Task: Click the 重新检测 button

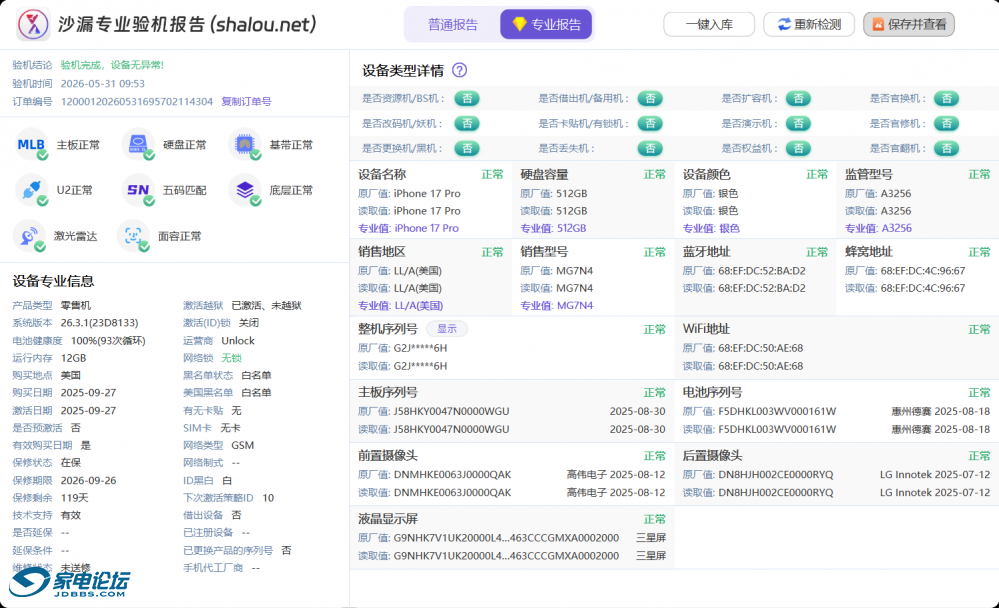Action: coord(809,24)
